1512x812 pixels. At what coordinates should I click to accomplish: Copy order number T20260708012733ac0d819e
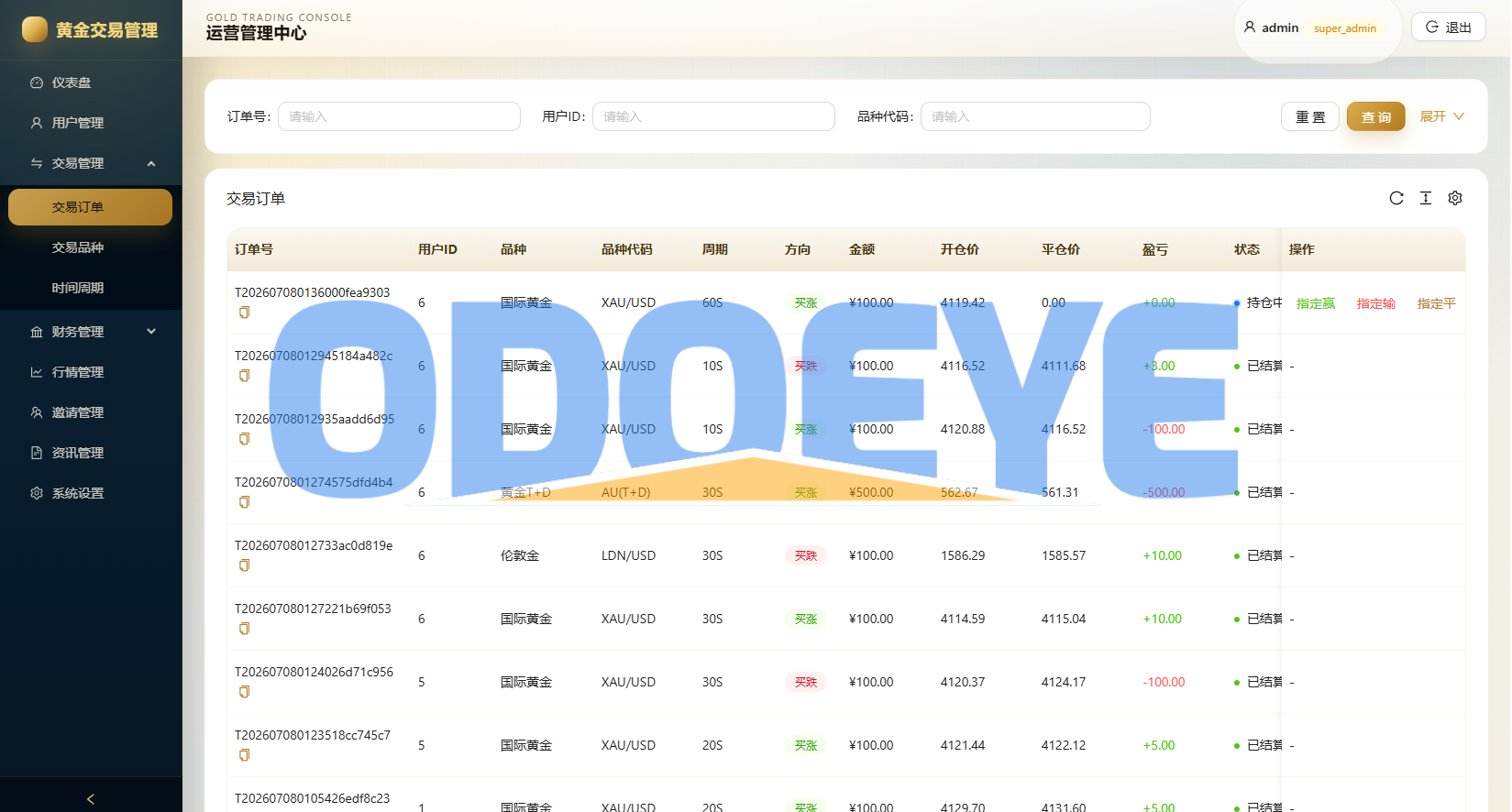coord(245,565)
